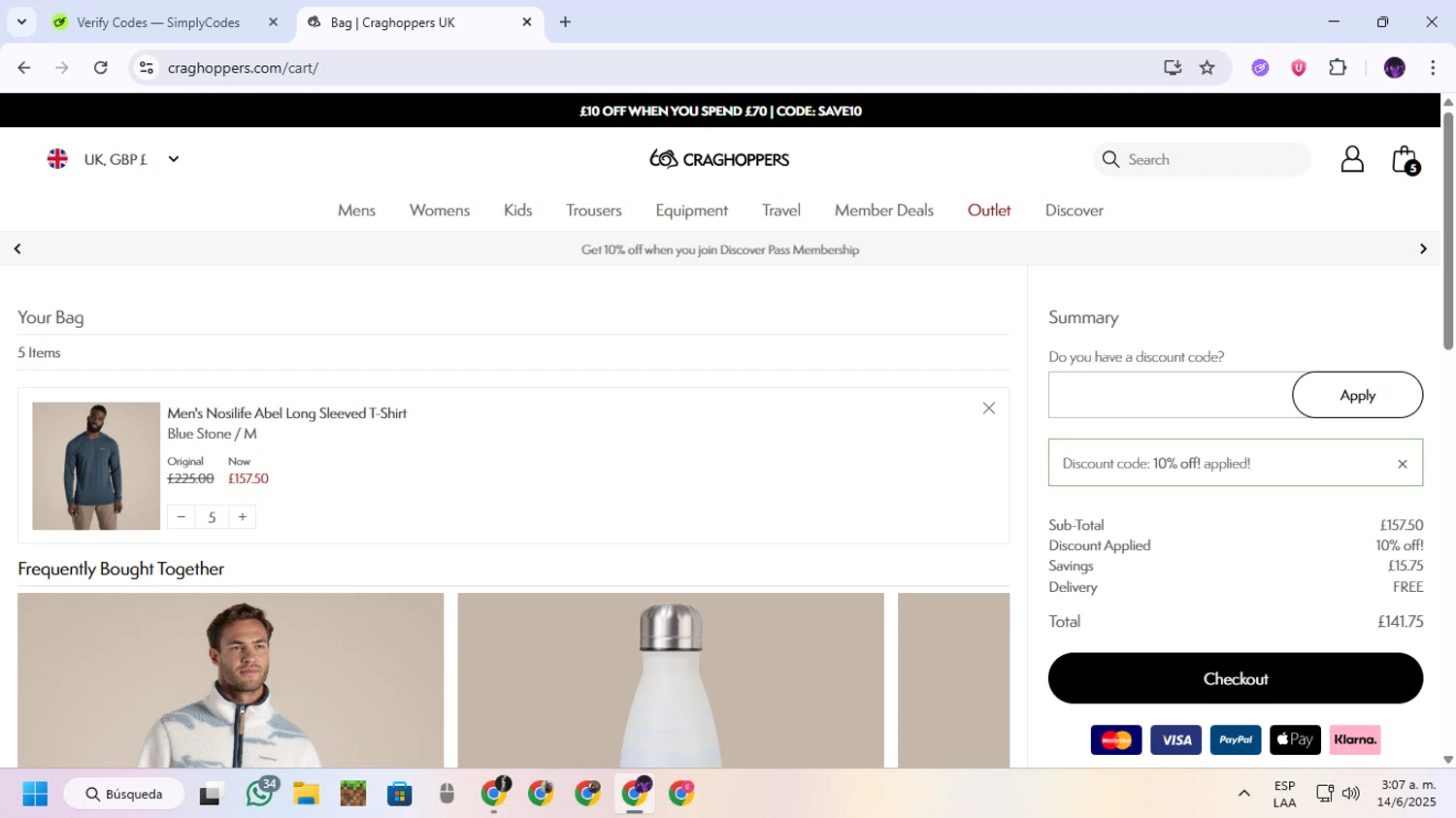
Task: Click the search magnifier icon
Action: [1110, 159]
